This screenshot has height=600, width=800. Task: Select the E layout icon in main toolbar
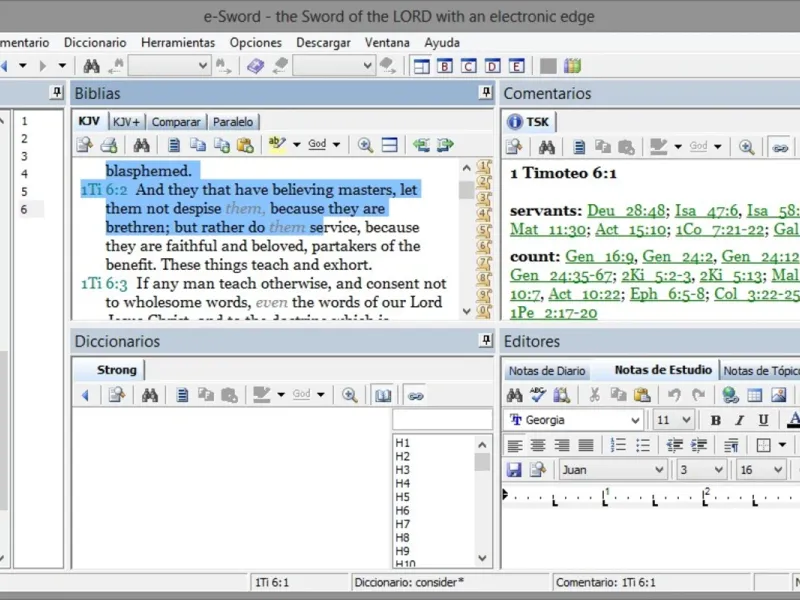(x=516, y=66)
